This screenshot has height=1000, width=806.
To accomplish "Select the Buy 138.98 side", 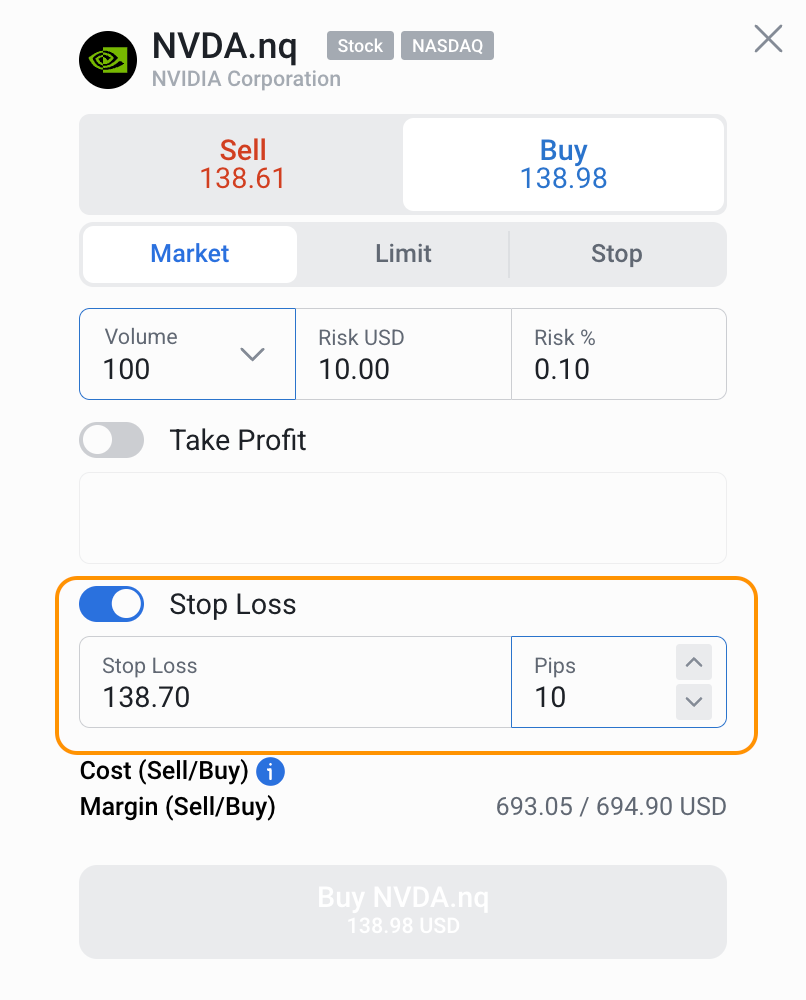I will tap(563, 164).
